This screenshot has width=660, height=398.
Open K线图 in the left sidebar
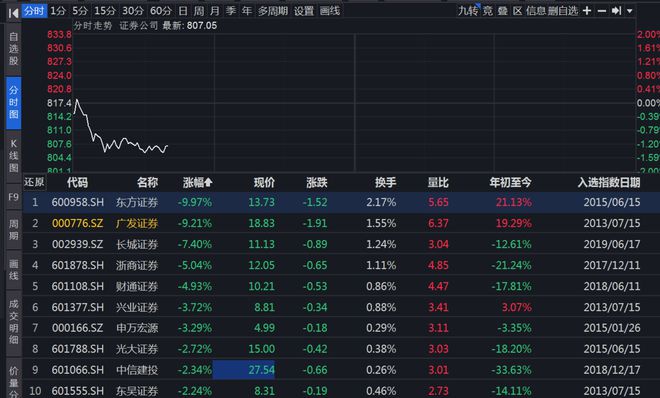pyautogui.click(x=13, y=156)
